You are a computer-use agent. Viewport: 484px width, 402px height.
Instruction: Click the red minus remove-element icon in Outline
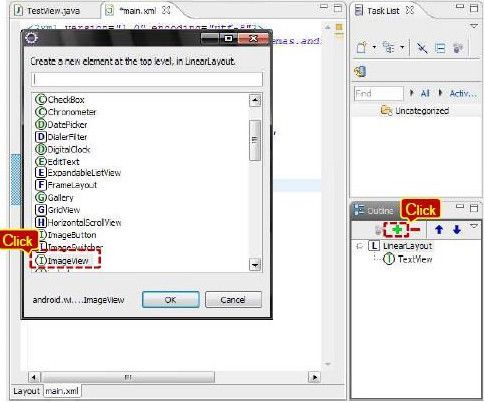[415, 229]
